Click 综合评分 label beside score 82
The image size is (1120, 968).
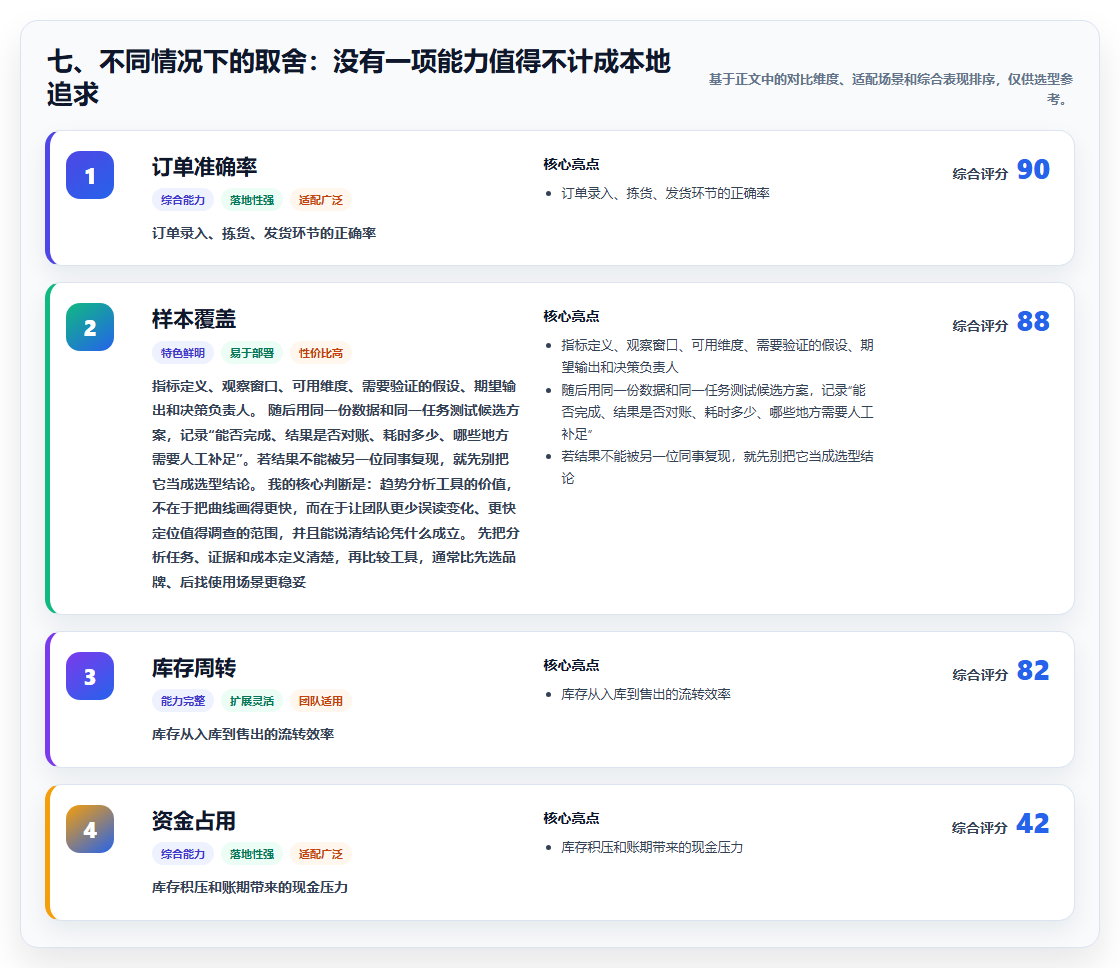pyautogui.click(x=980, y=674)
